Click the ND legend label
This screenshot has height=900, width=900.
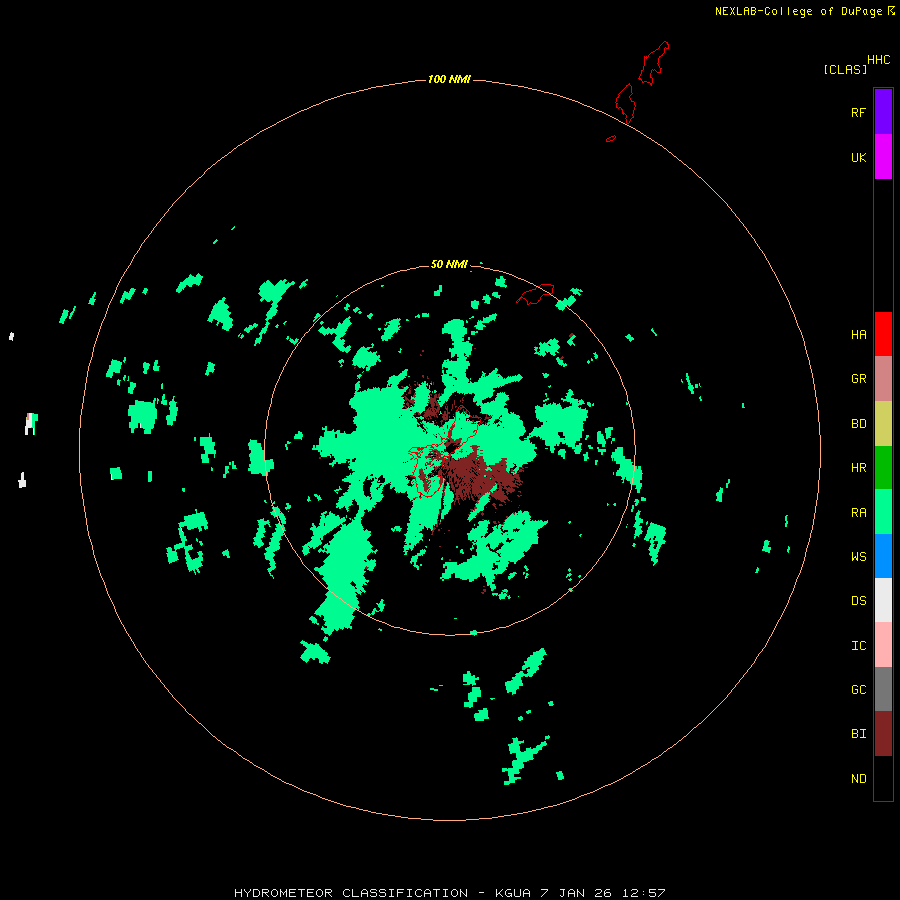(x=858, y=779)
